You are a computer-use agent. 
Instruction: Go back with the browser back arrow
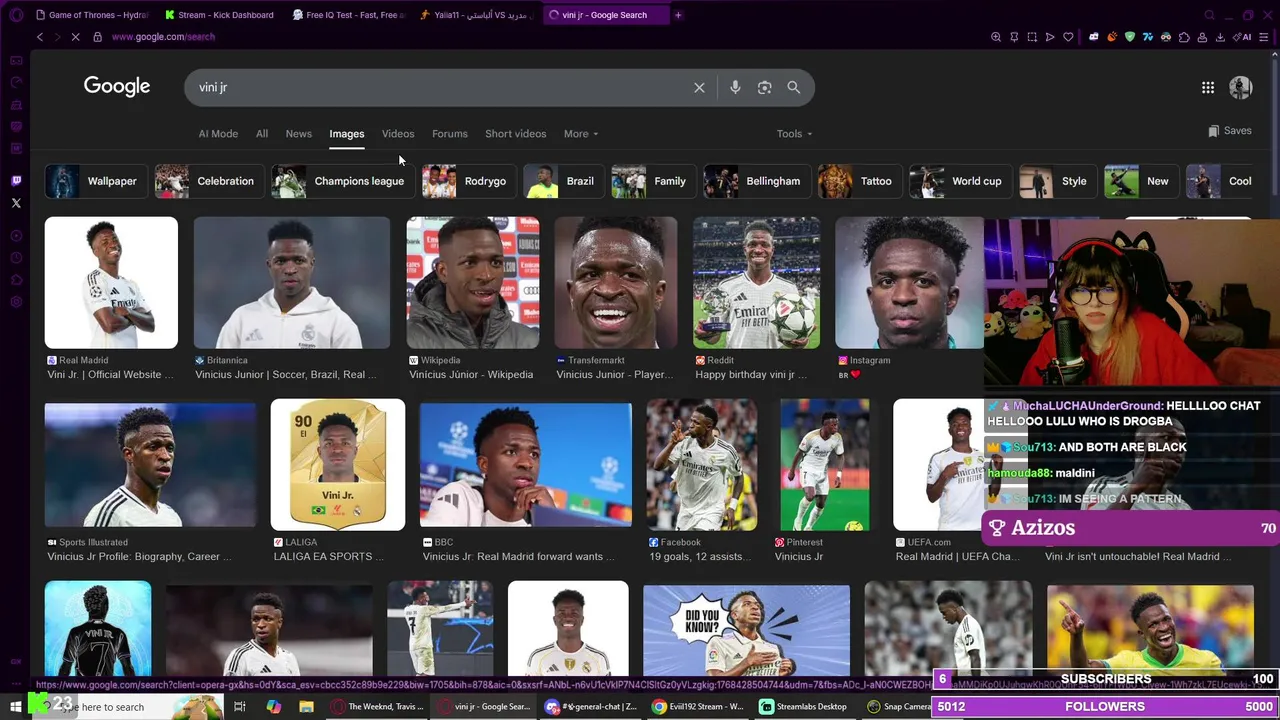pyautogui.click(x=40, y=37)
